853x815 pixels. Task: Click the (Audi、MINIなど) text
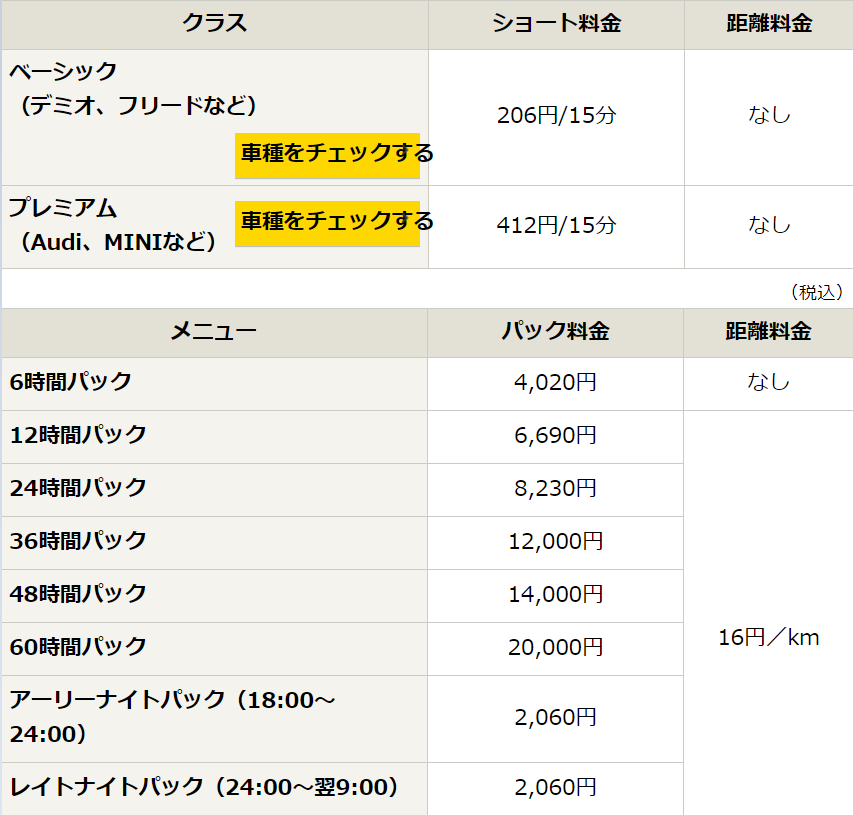pos(118,242)
